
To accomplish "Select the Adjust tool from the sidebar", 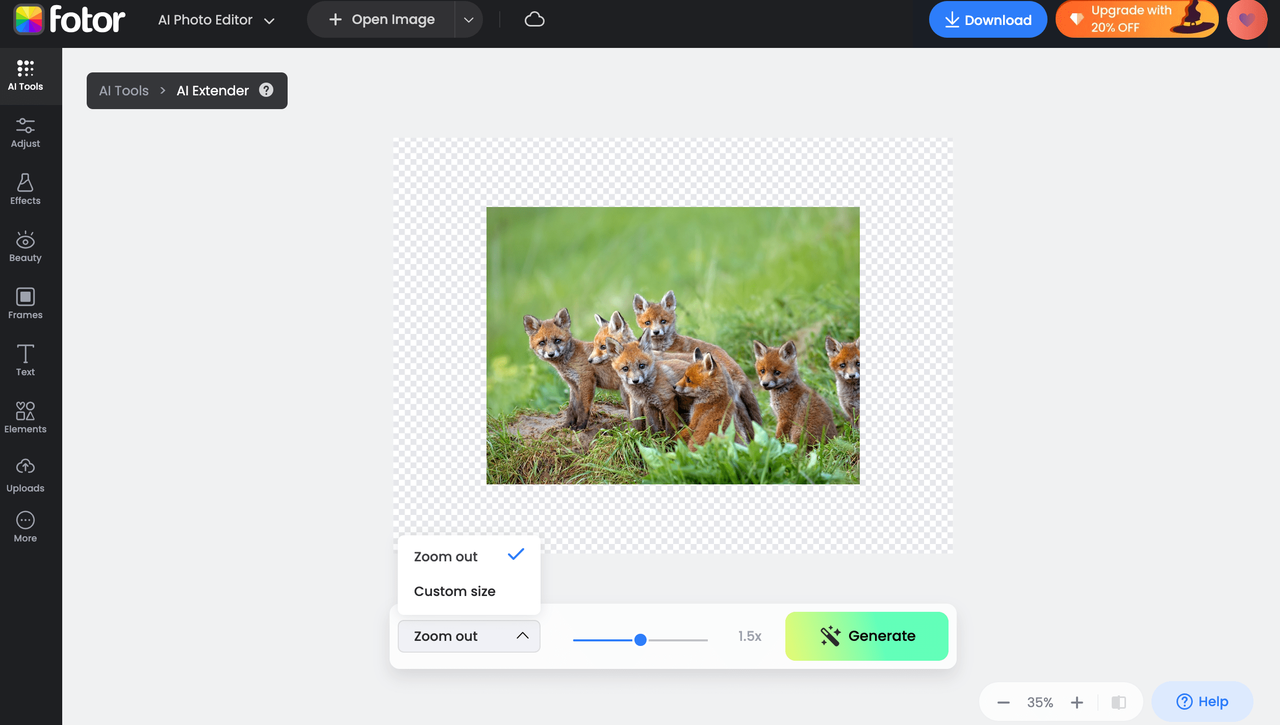I will [x=25, y=131].
